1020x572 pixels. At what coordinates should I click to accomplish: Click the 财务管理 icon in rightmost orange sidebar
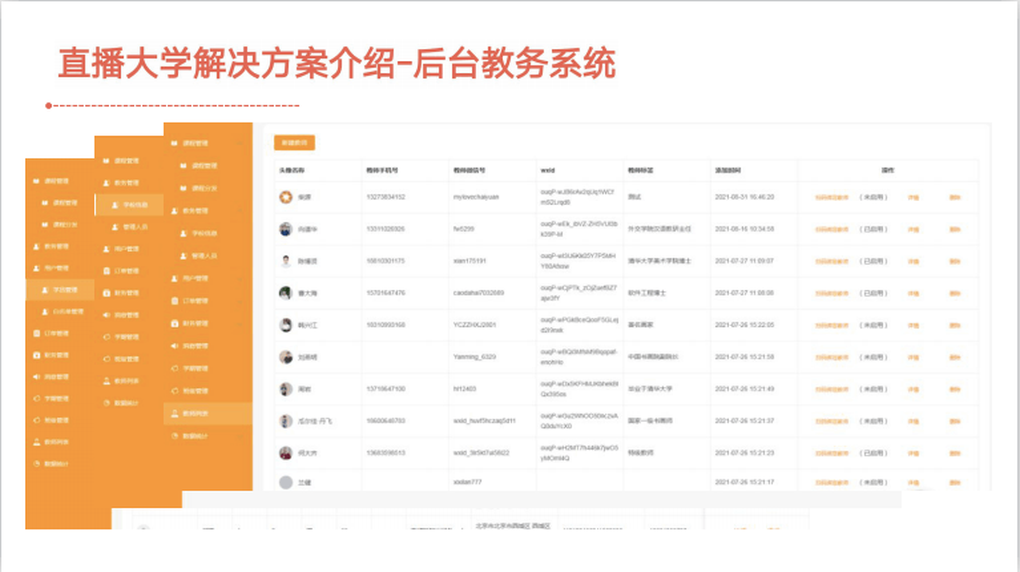[175, 323]
